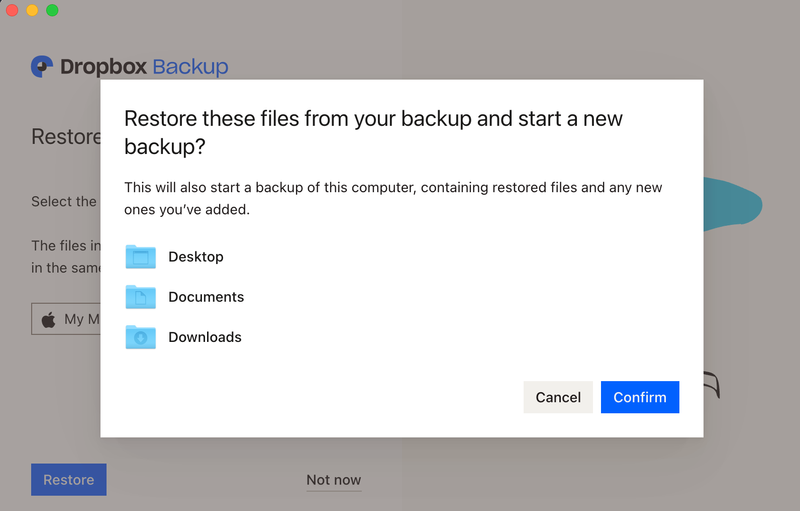Close the window with the red button
The height and width of the screenshot is (511, 800).
[x=12, y=10]
